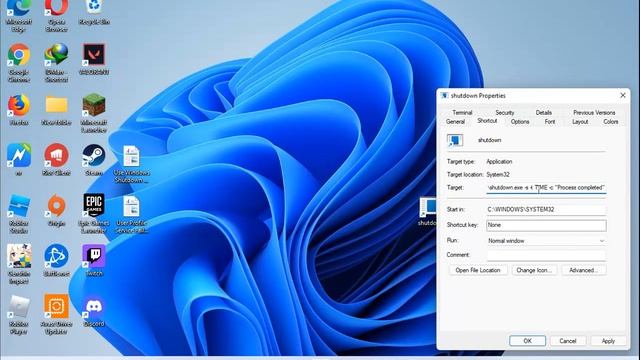Select the Steam desktop shortcut
Image resolution: width=640 pixels, height=360 pixels.
point(94,159)
